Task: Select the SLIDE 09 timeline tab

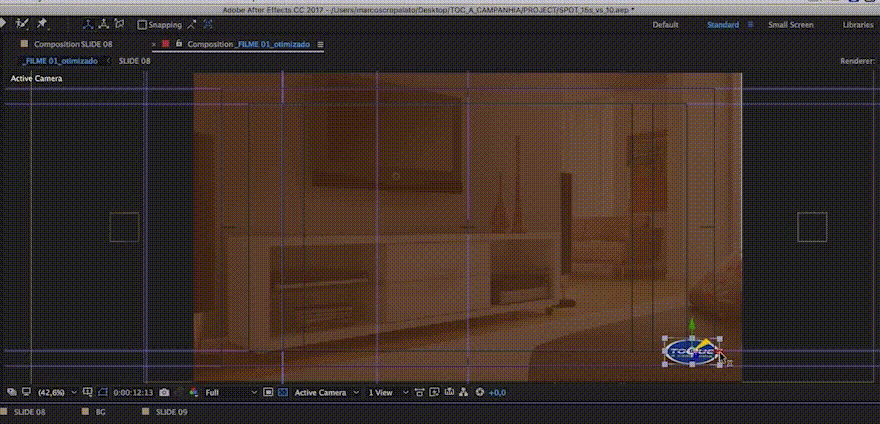Action: 171,412
